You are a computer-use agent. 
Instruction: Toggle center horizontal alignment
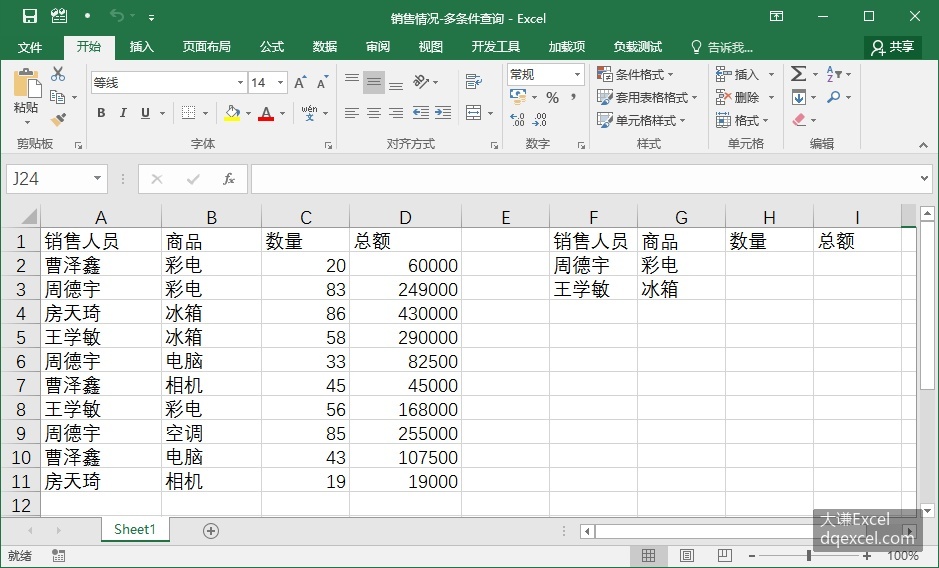click(x=374, y=113)
